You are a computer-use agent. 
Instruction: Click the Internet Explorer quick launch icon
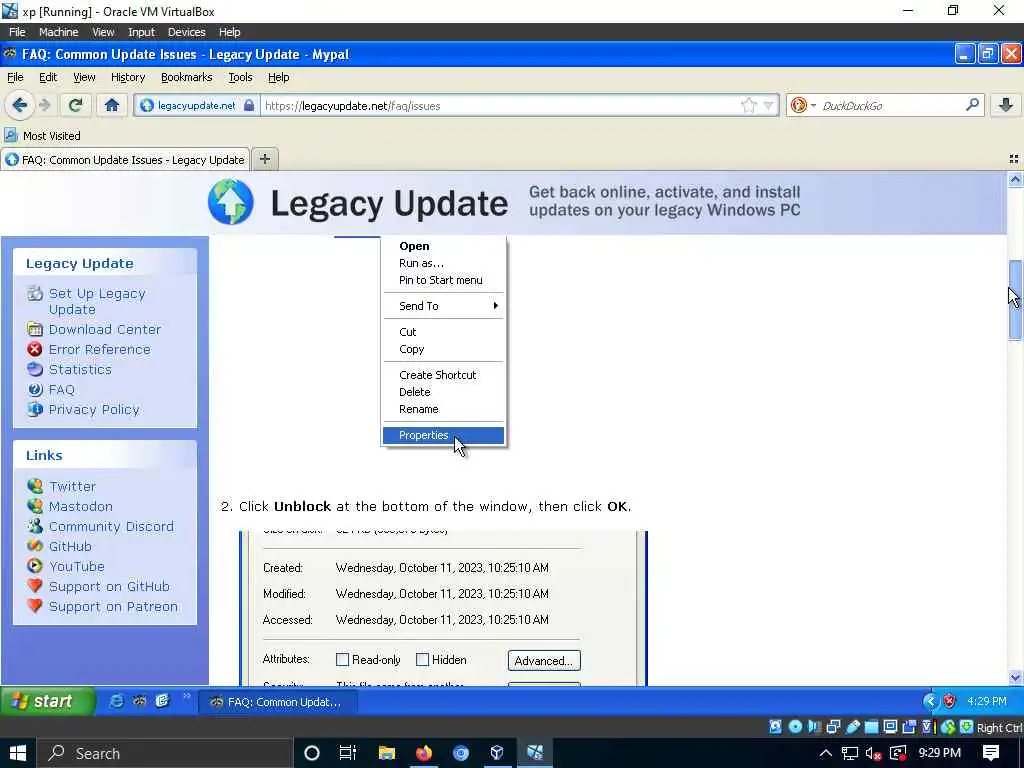(116, 701)
